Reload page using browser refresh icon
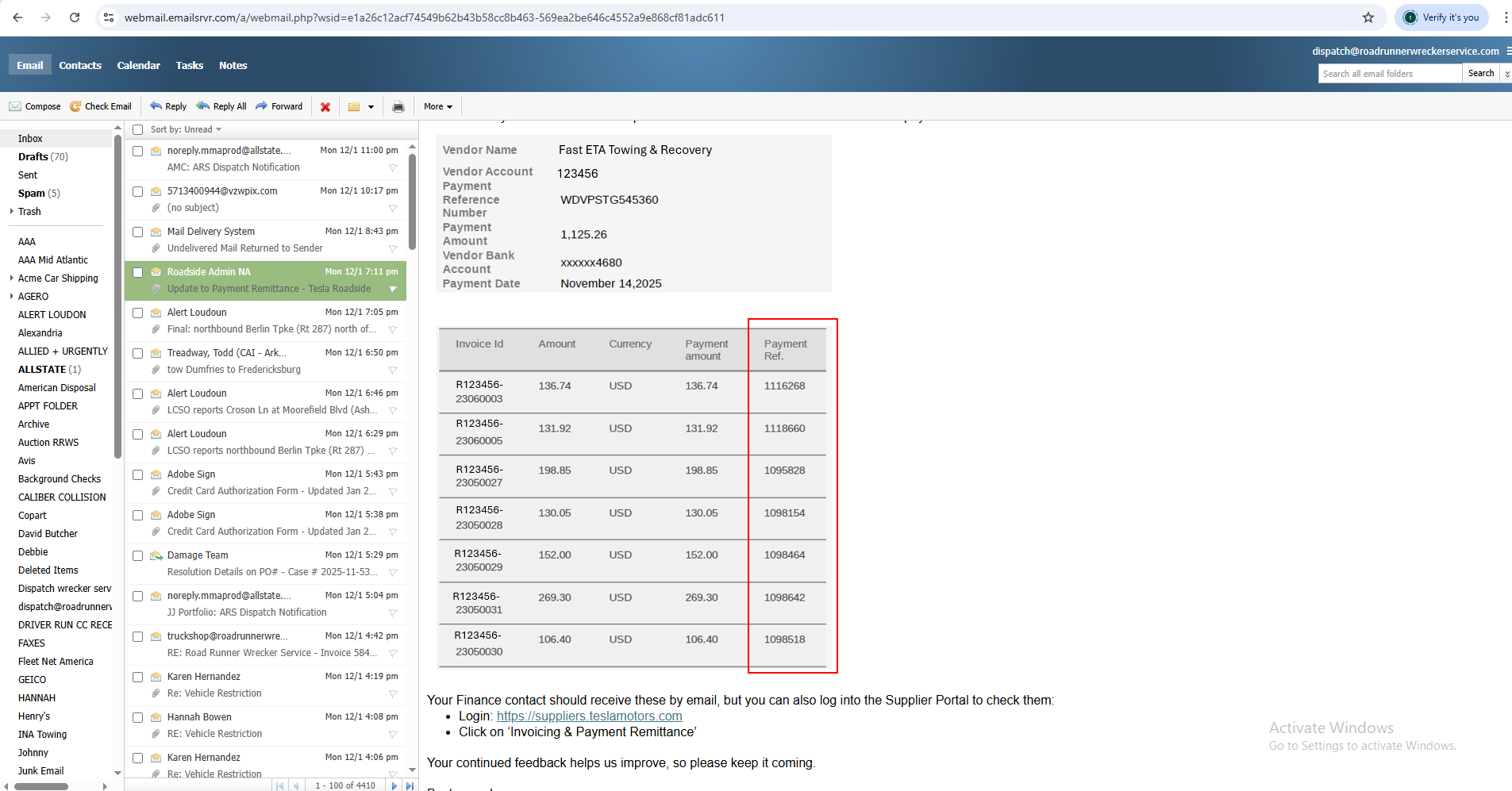The image size is (1512, 791). click(75, 17)
